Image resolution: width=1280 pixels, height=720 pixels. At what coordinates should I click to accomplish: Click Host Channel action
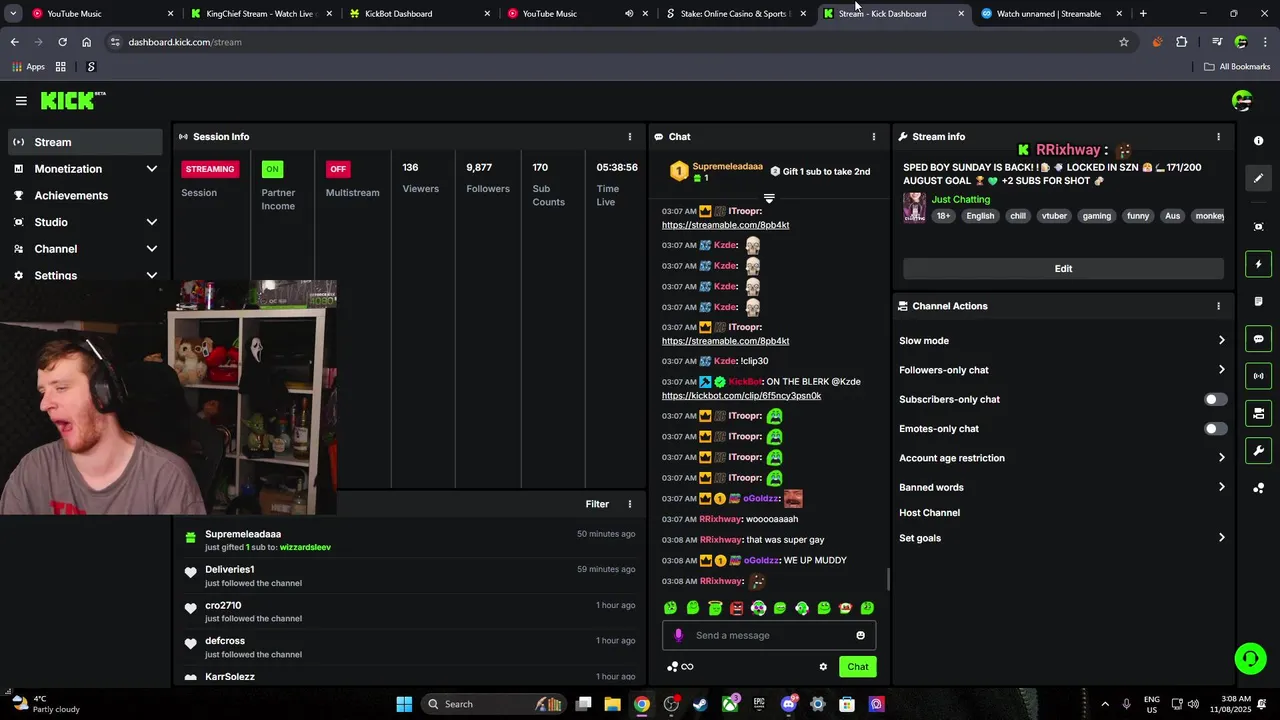(929, 513)
